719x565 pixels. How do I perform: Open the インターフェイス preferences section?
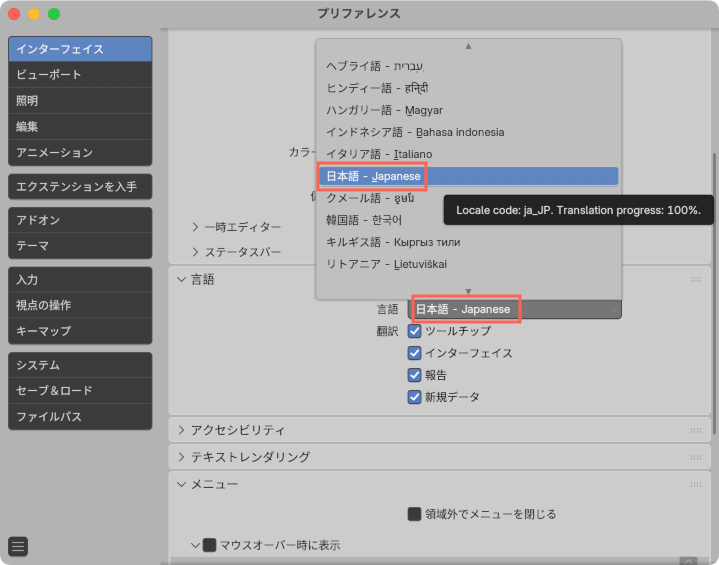80,49
